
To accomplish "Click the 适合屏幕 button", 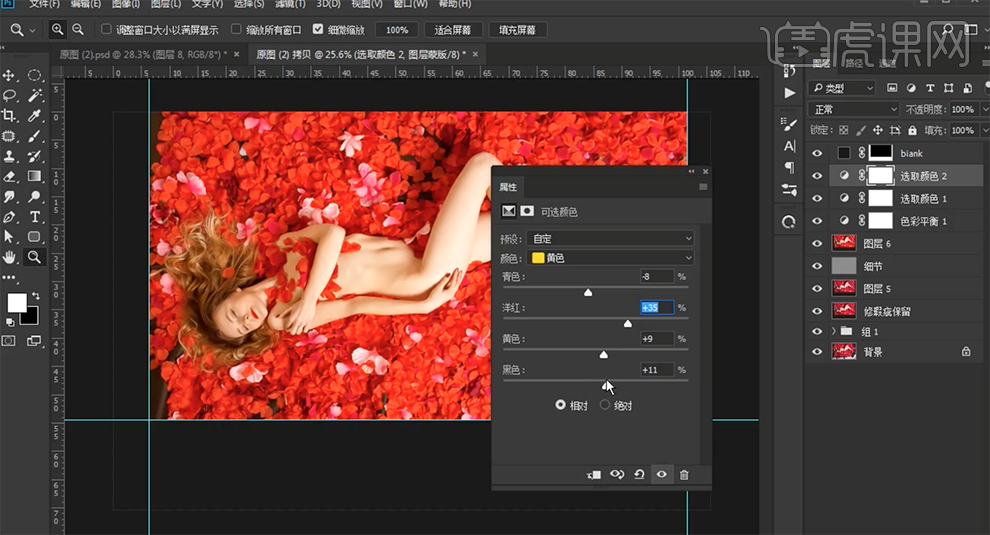I will 453,30.
